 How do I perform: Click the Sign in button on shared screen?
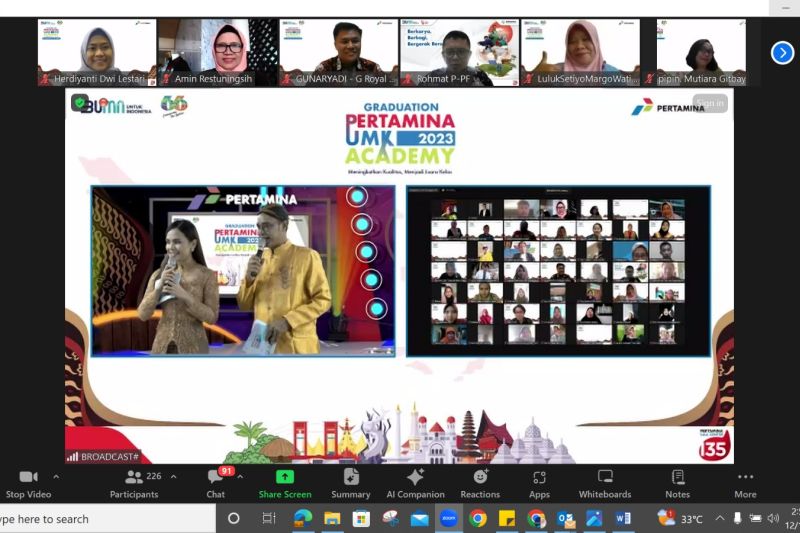[x=710, y=103]
